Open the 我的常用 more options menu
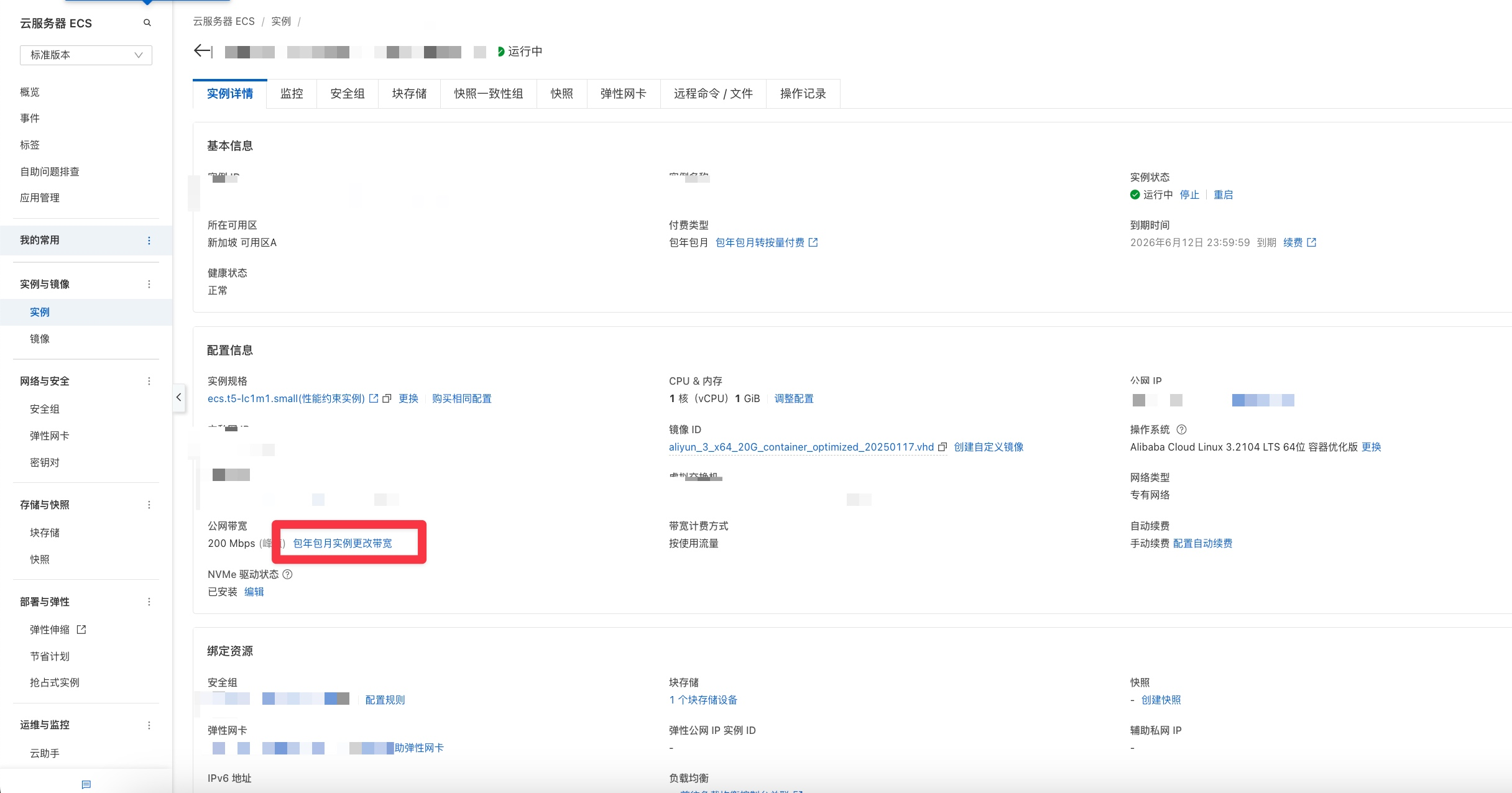1512x793 pixels. pyautogui.click(x=149, y=241)
